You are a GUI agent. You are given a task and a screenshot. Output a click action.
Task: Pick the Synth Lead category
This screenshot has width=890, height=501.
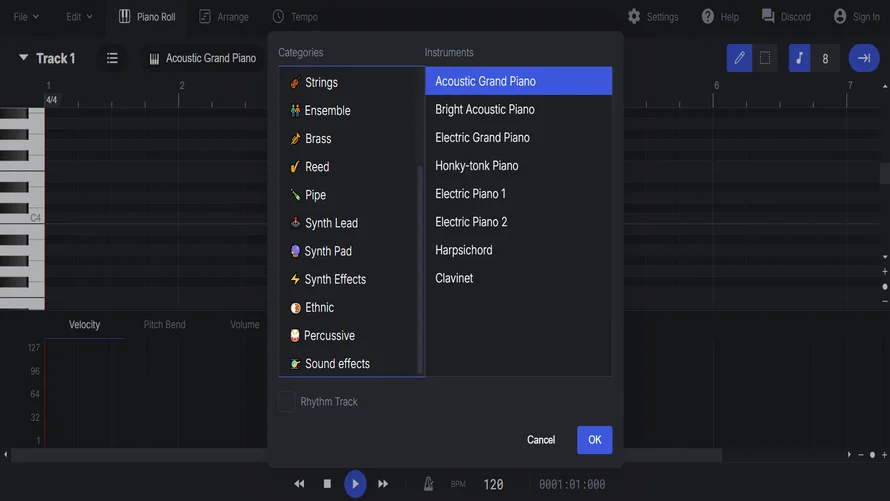coord(351,223)
